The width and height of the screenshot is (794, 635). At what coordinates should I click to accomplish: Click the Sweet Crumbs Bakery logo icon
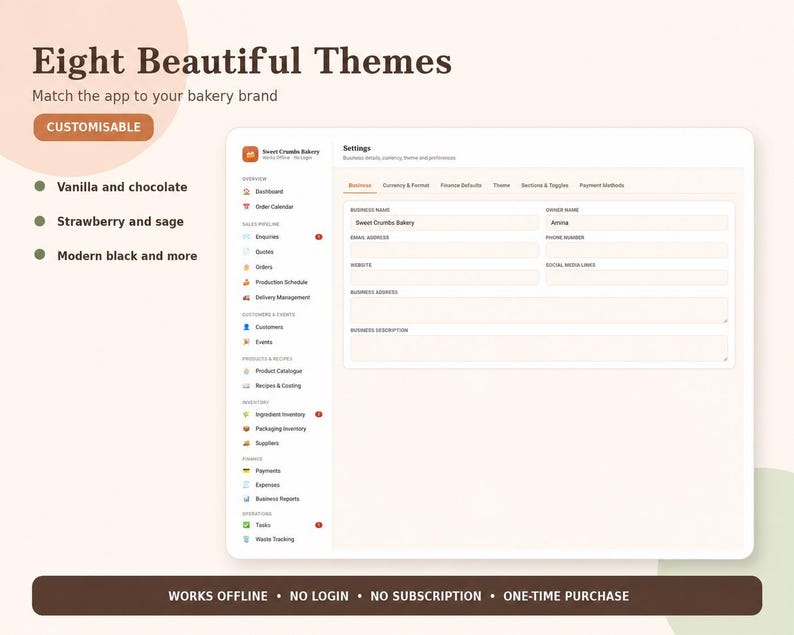(x=250, y=154)
